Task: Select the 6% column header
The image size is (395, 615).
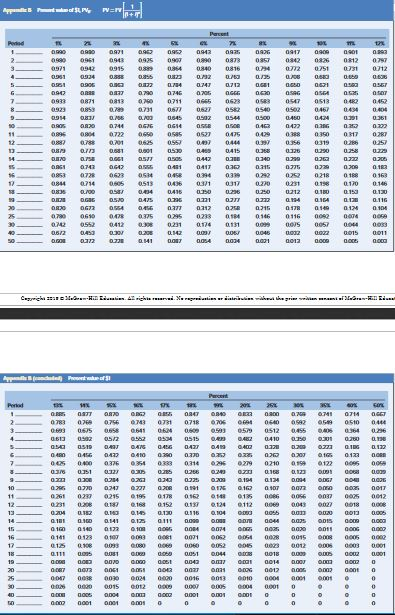Action: pos(203,43)
